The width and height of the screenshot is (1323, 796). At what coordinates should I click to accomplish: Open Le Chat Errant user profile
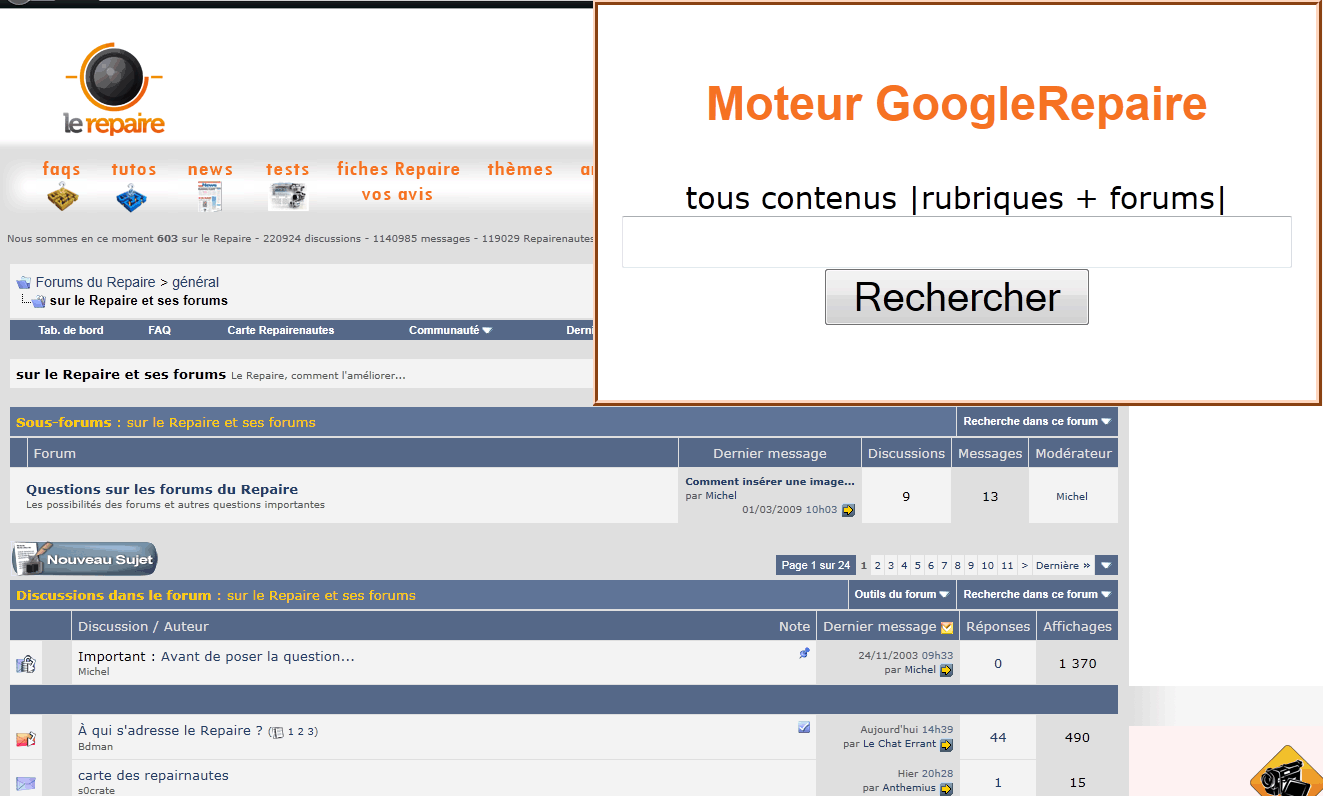(899, 744)
